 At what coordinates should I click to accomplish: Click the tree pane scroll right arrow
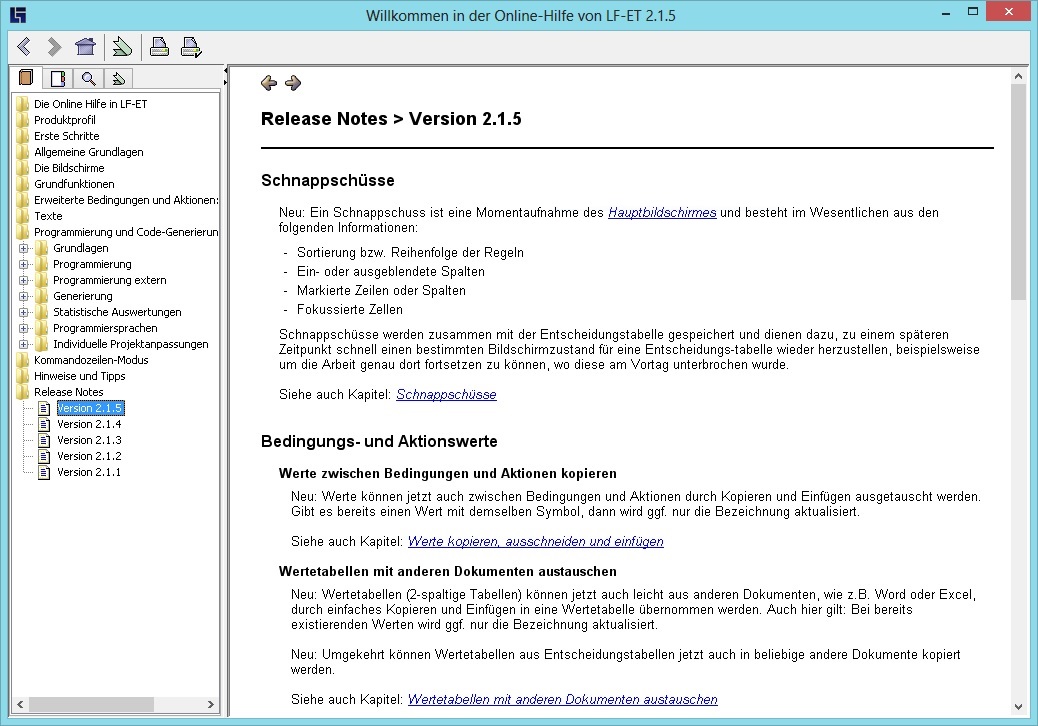click(x=211, y=704)
